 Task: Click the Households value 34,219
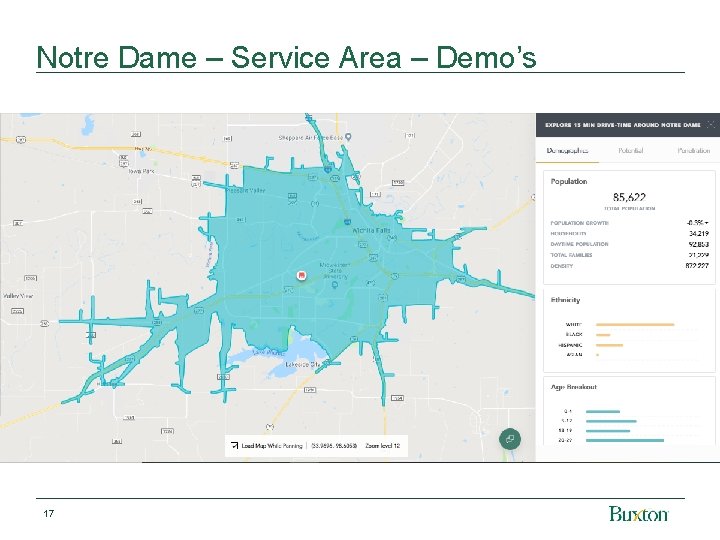point(699,233)
